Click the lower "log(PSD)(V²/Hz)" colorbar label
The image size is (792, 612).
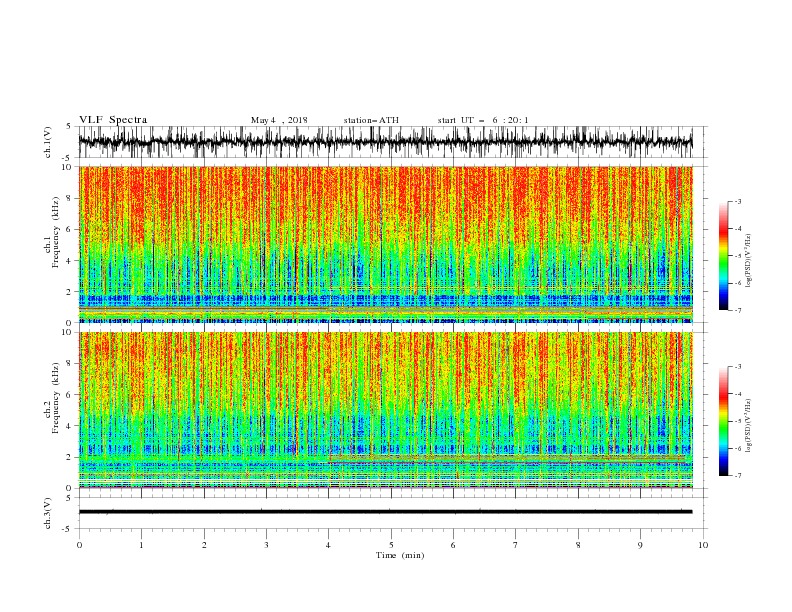(748, 425)
